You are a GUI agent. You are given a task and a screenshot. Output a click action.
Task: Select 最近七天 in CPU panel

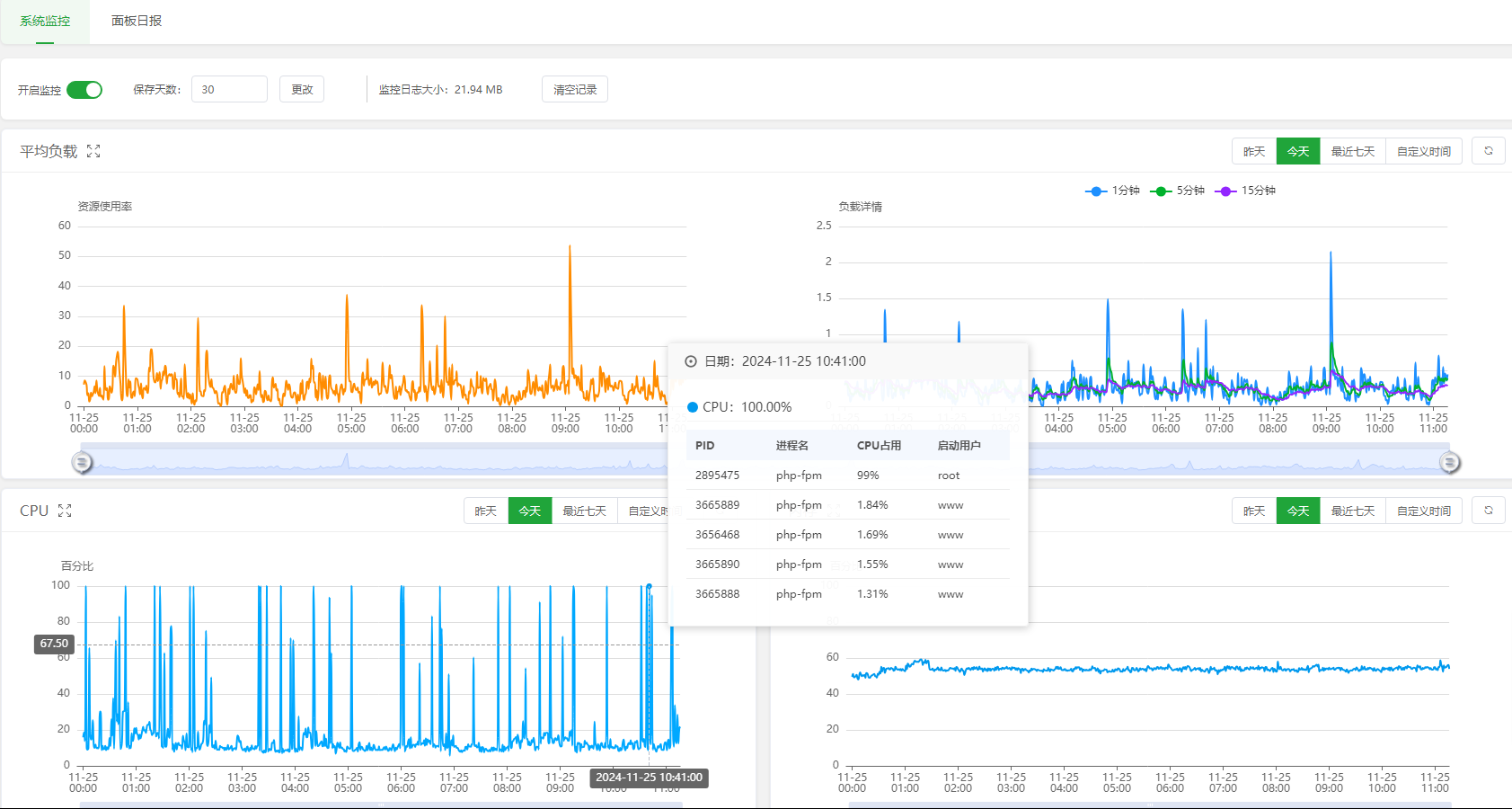click(x=584, y=511)
